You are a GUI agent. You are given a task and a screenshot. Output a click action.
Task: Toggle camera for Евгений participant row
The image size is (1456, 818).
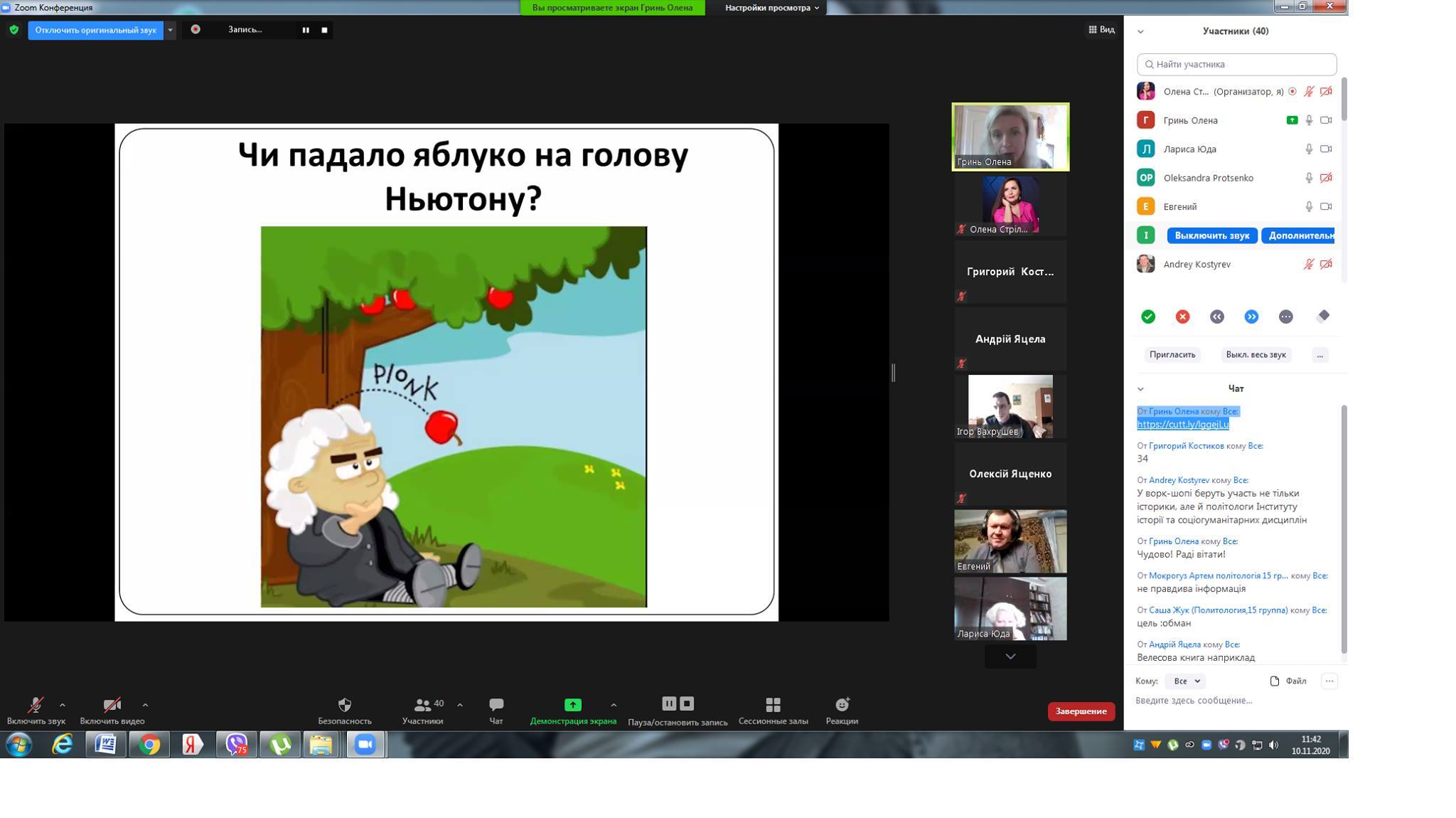click(x=1326, y=207)
